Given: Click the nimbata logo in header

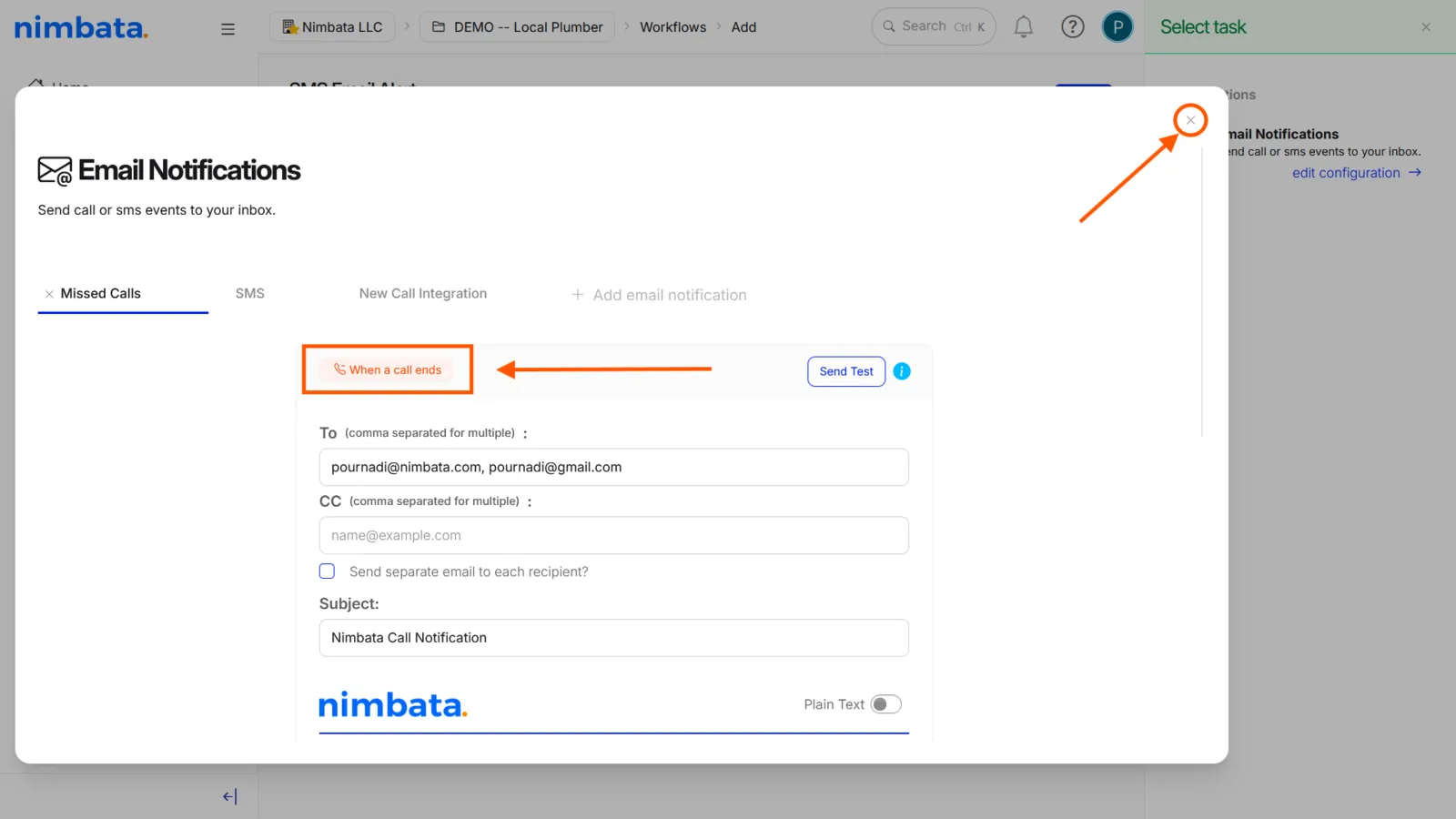Looking at the screenshot, I should [x=81, y=27].
